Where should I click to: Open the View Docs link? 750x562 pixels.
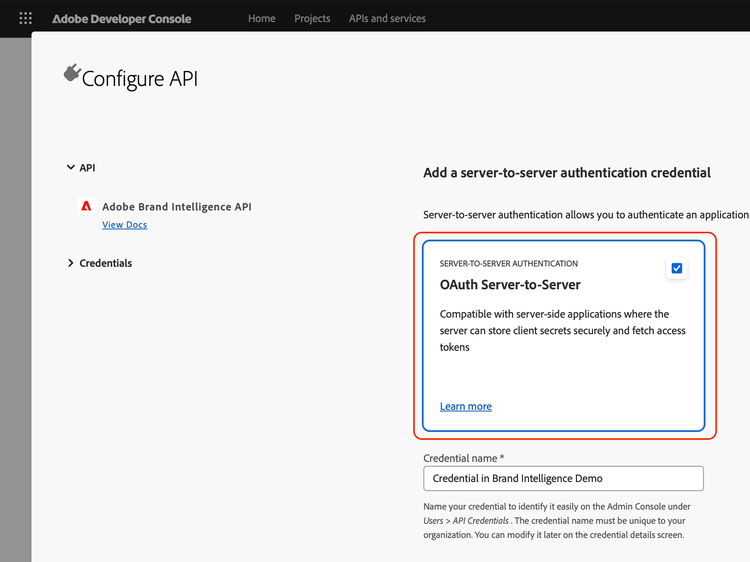(124, 225)
